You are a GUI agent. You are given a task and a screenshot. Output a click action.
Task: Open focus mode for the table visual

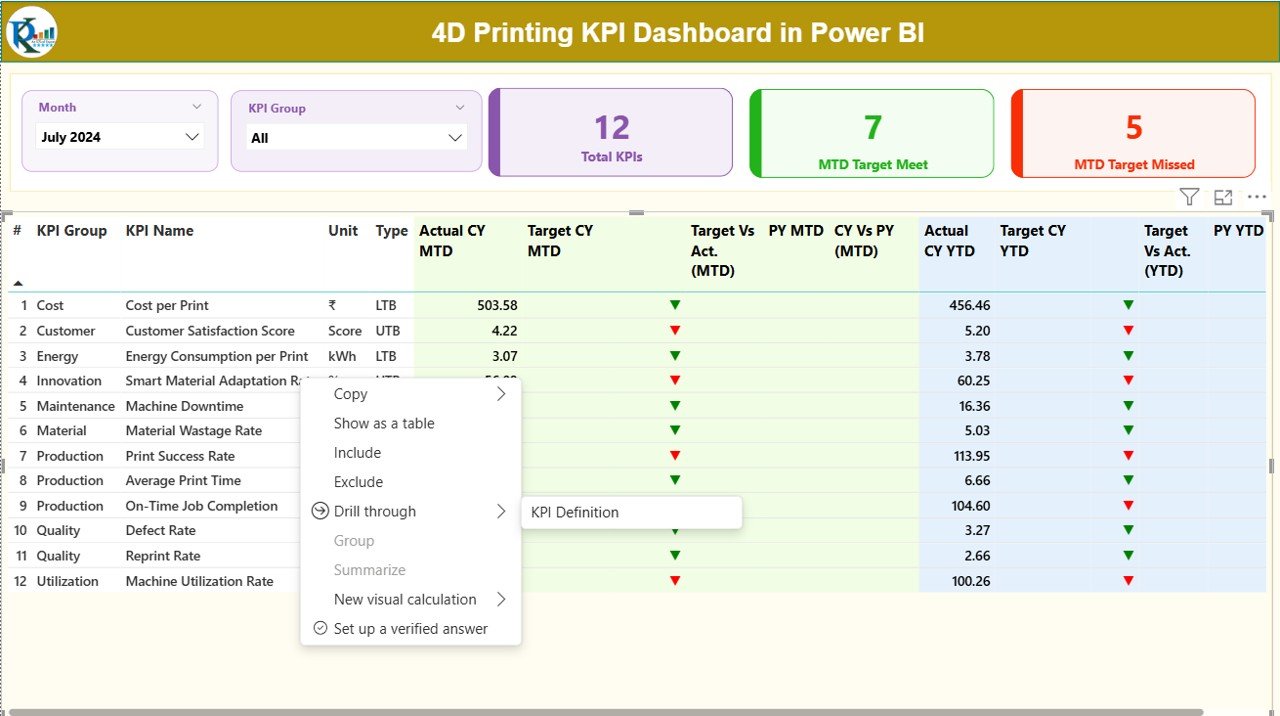(1222, 196)
